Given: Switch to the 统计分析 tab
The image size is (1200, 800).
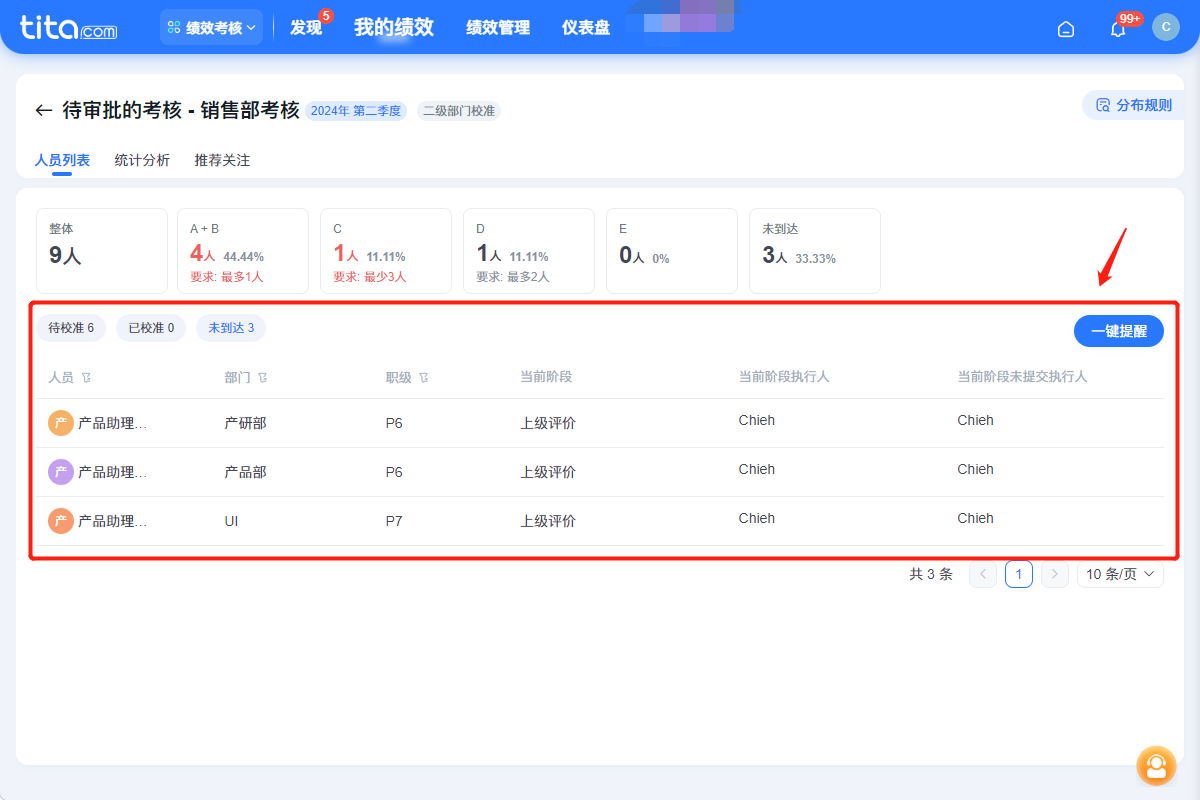Looking at the screenshot, I should coord(142,160).
